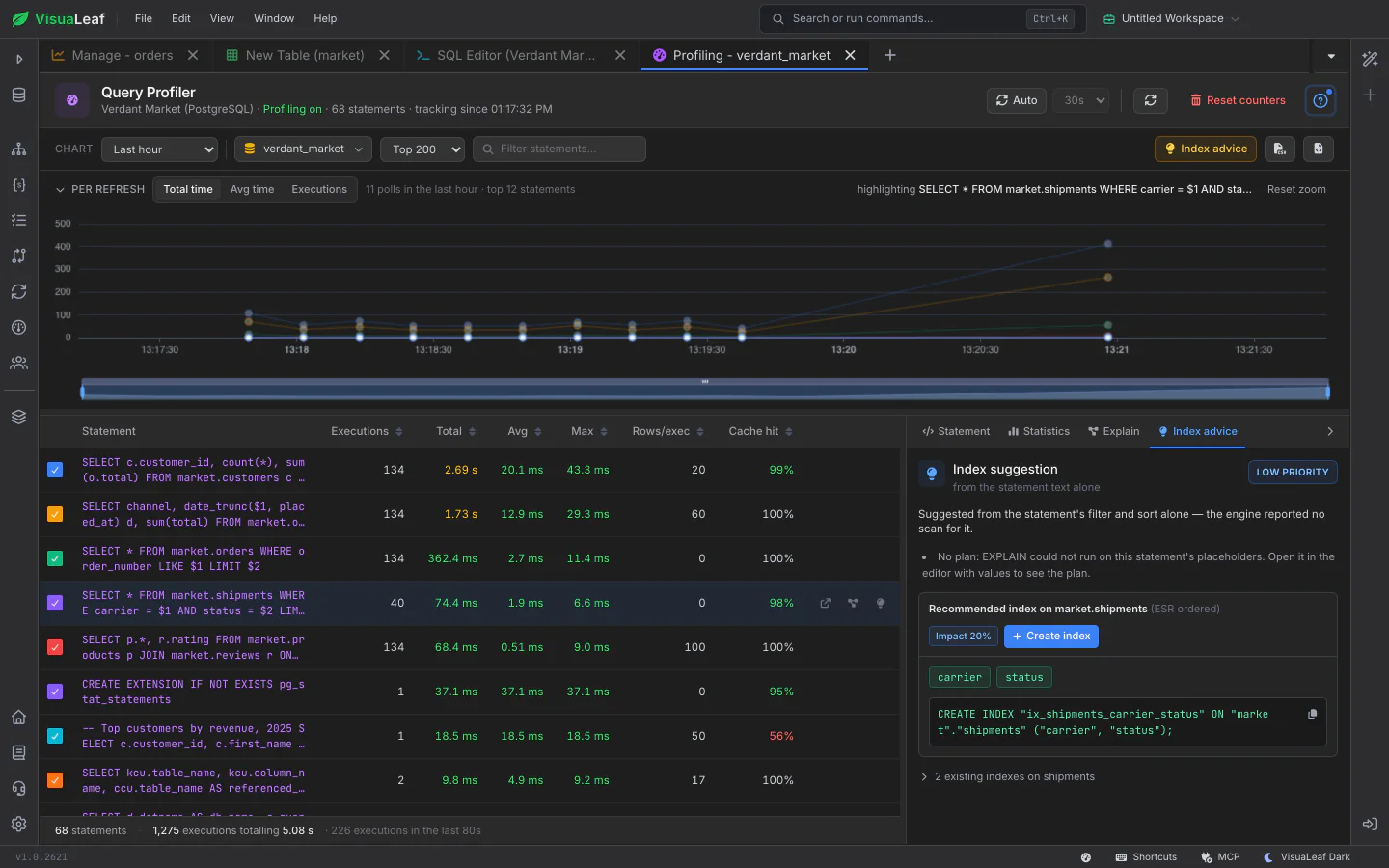The height and width of the screenshot is (868, 1389).
Task: Switch to the Explain tab
Action: coord(1113,432)
